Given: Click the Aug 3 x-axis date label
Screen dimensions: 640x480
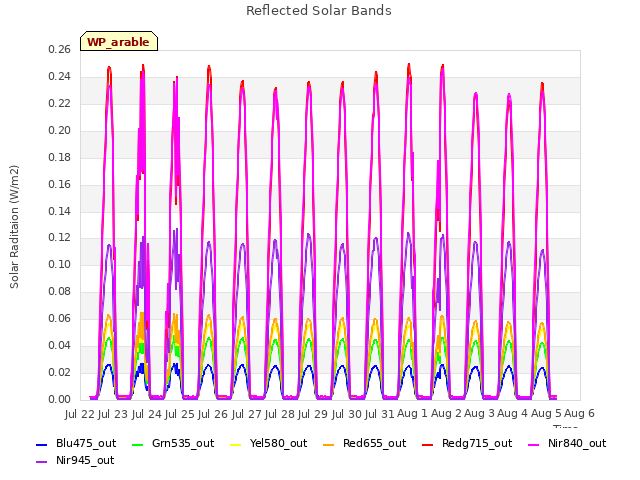Looking at the screenshot, I should tap(480, 413).
